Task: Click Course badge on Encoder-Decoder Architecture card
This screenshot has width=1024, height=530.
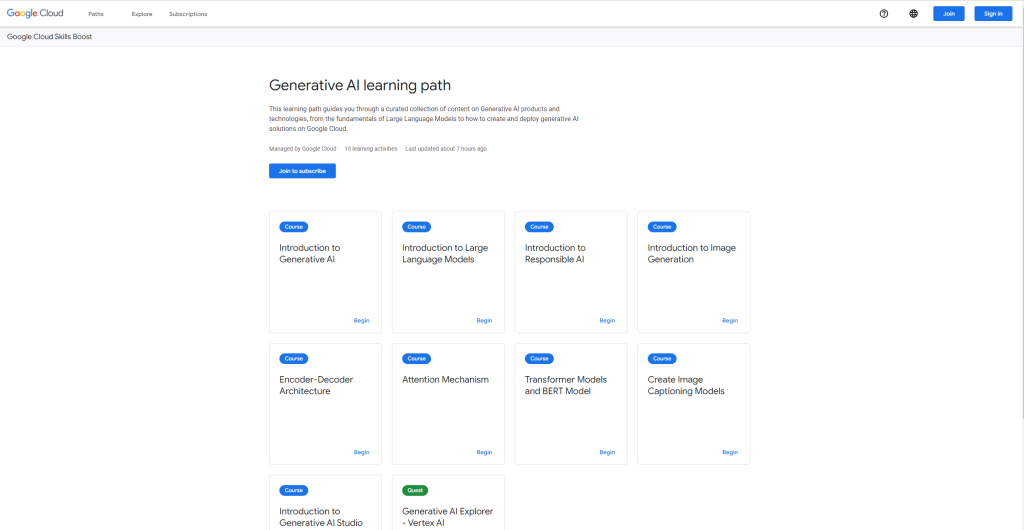Action: pos(294,358)
